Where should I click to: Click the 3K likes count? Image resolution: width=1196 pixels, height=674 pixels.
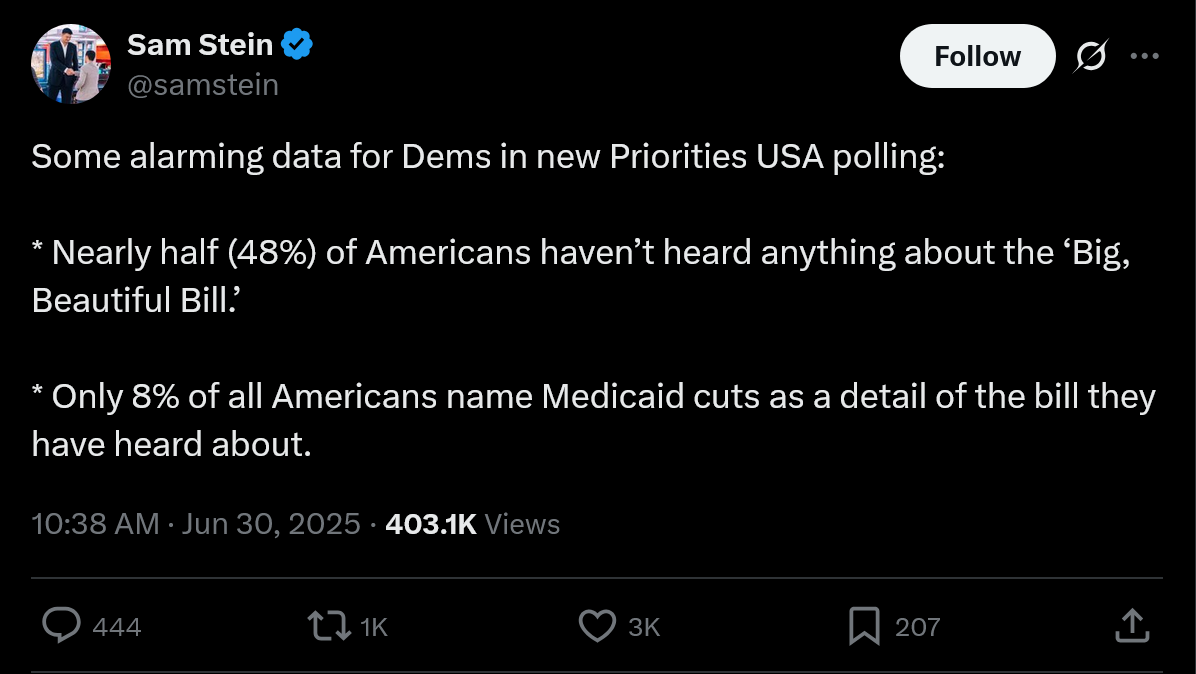(x=644, y=627)
